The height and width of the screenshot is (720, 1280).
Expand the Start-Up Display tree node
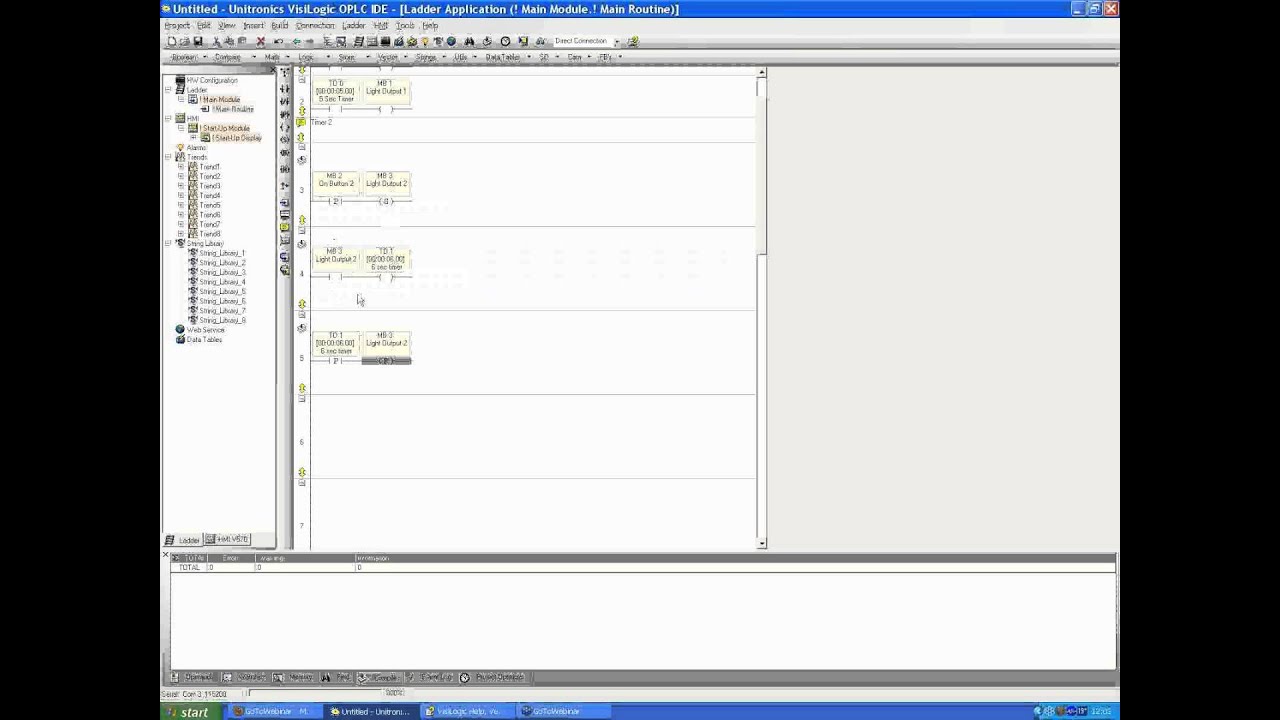pyautogui.click(x=193, y=138)
